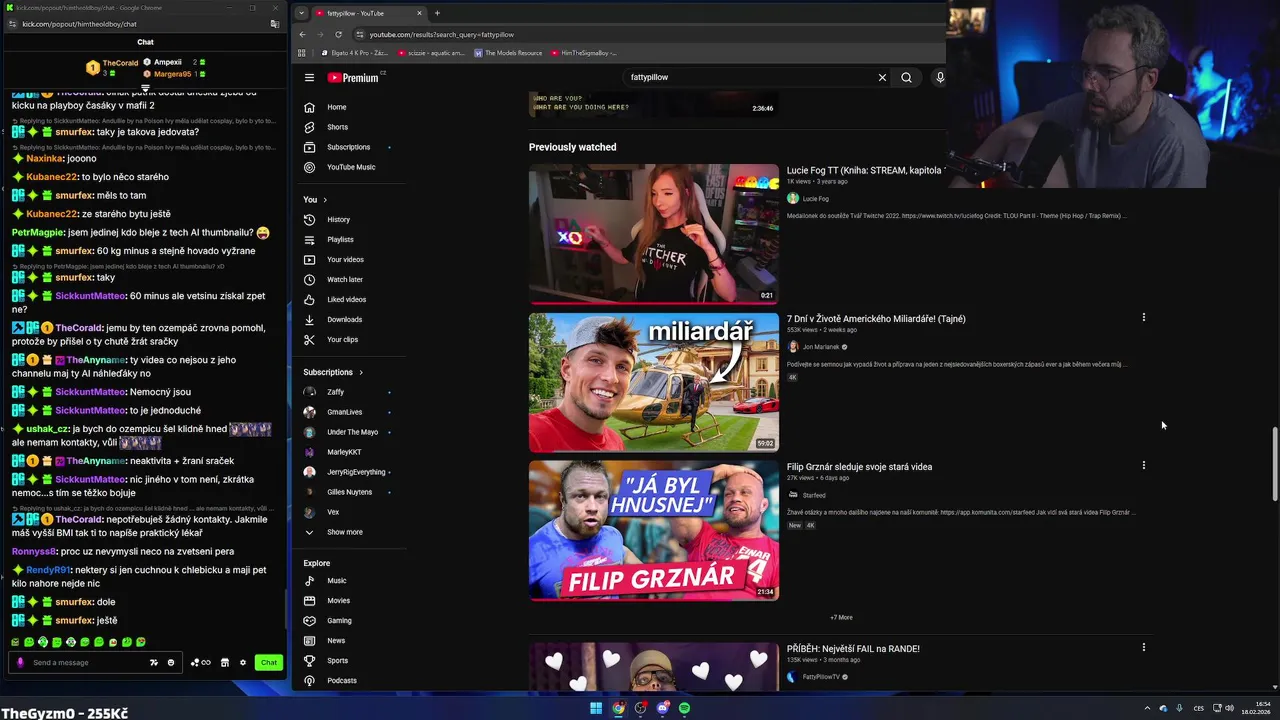Open Chrome apps grid in bookmarks bar
This screenshot has width=1280, height=720.
302,53
